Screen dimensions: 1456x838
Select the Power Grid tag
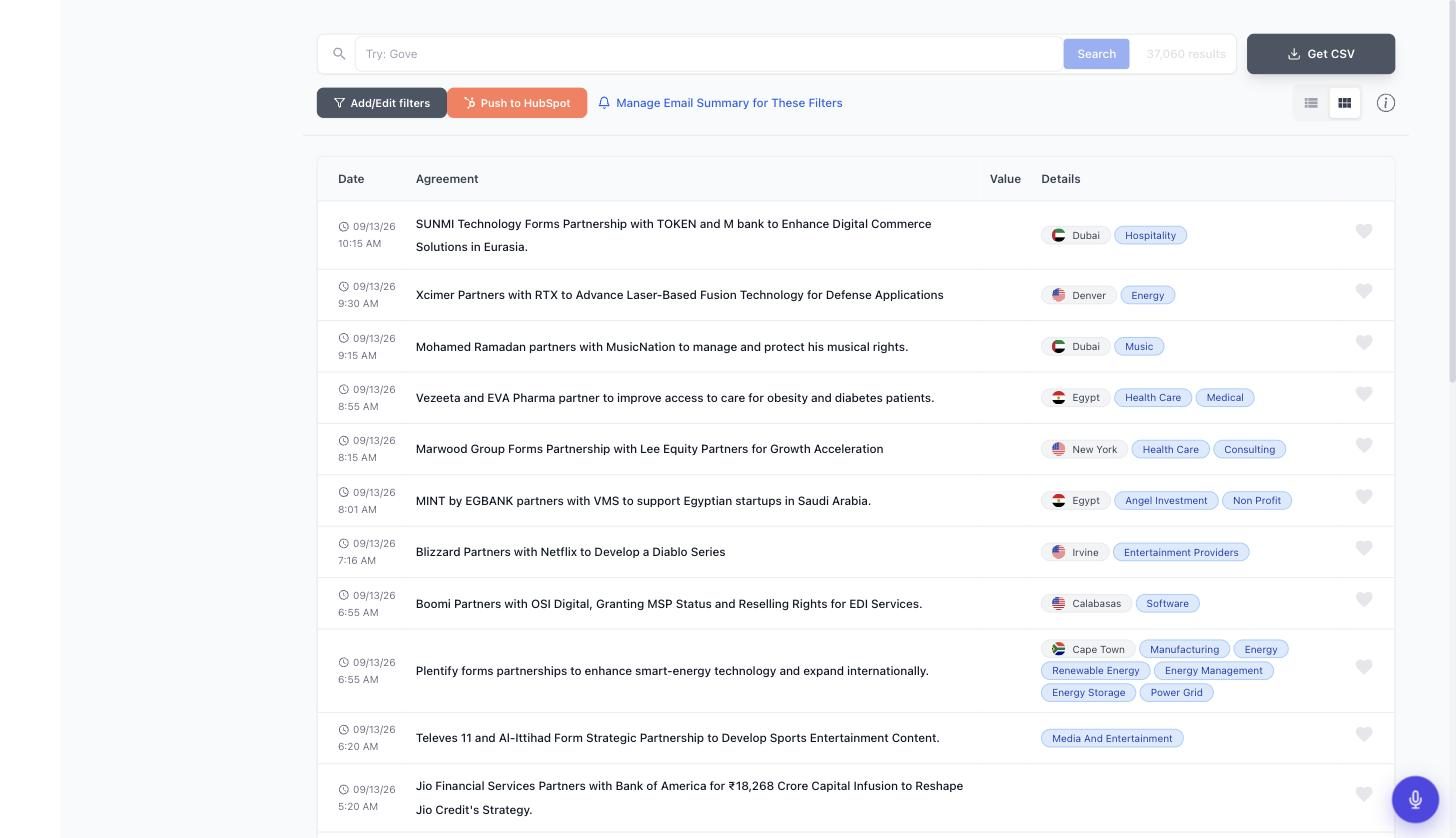point(1177,693)
